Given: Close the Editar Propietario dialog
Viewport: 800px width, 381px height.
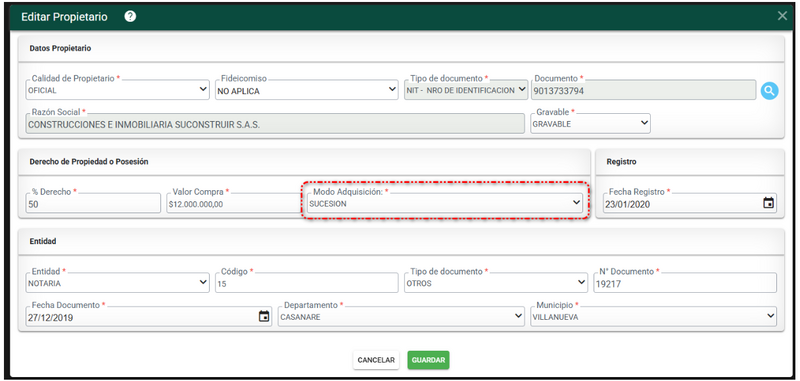Looking at the screenshot, I should (x=782, y=16).
